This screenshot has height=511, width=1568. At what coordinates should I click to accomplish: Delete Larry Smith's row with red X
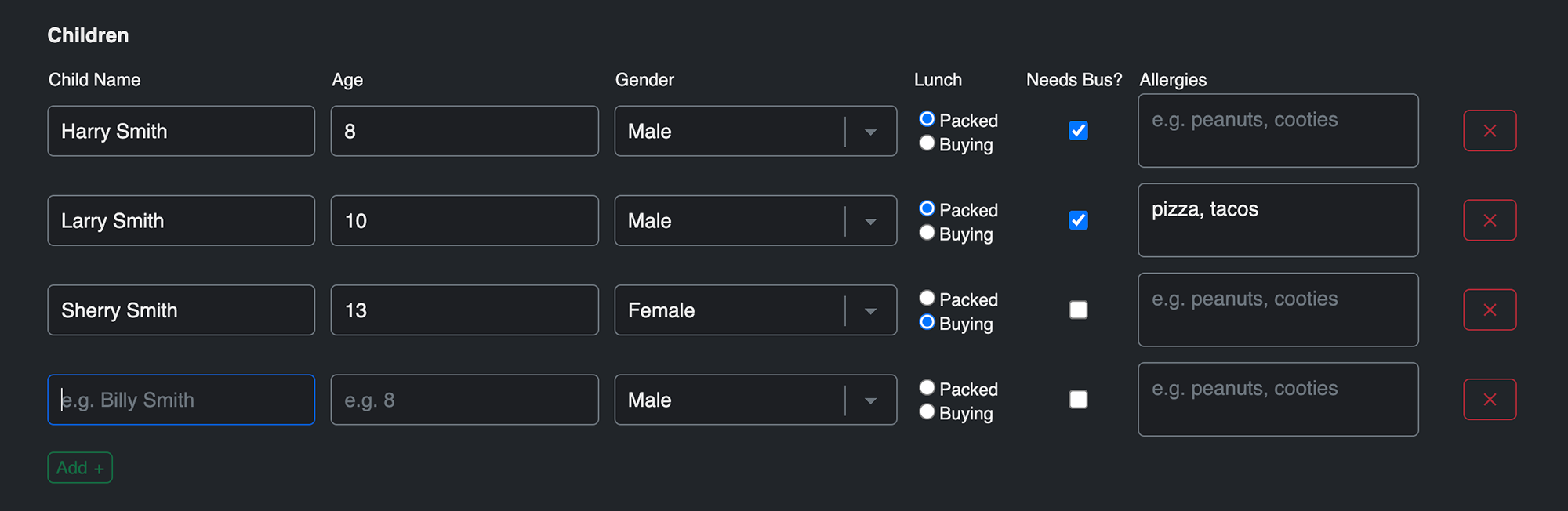tap(1490, 220)
